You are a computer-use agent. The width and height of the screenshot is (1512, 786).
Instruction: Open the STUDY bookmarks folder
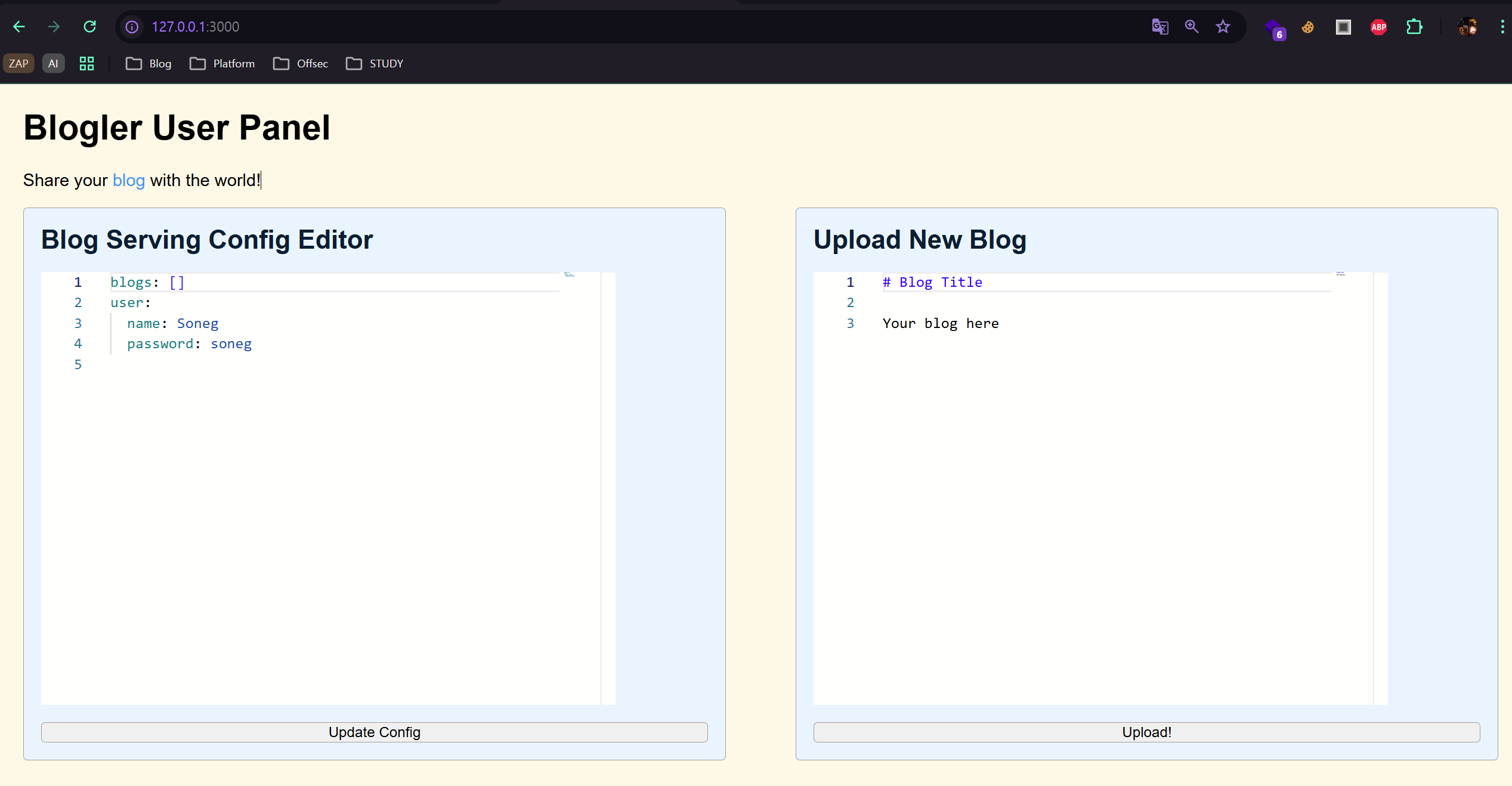click(375, 64)
